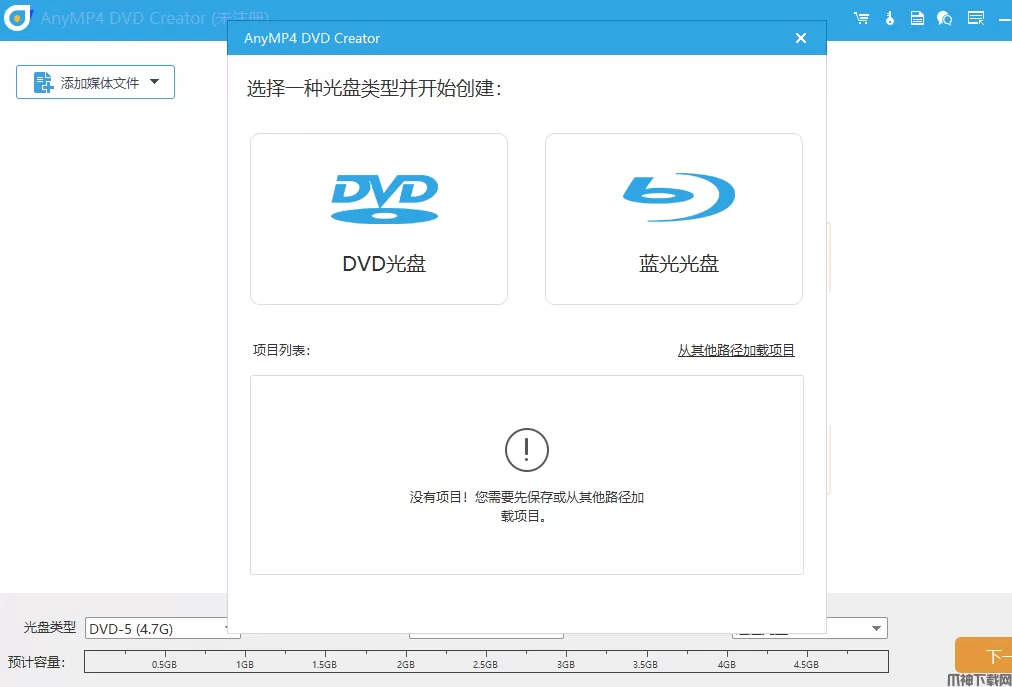Choose the 蓝光光盘 option label
The width and height of the screenshot is (1012, 687).
coord(678,265)
